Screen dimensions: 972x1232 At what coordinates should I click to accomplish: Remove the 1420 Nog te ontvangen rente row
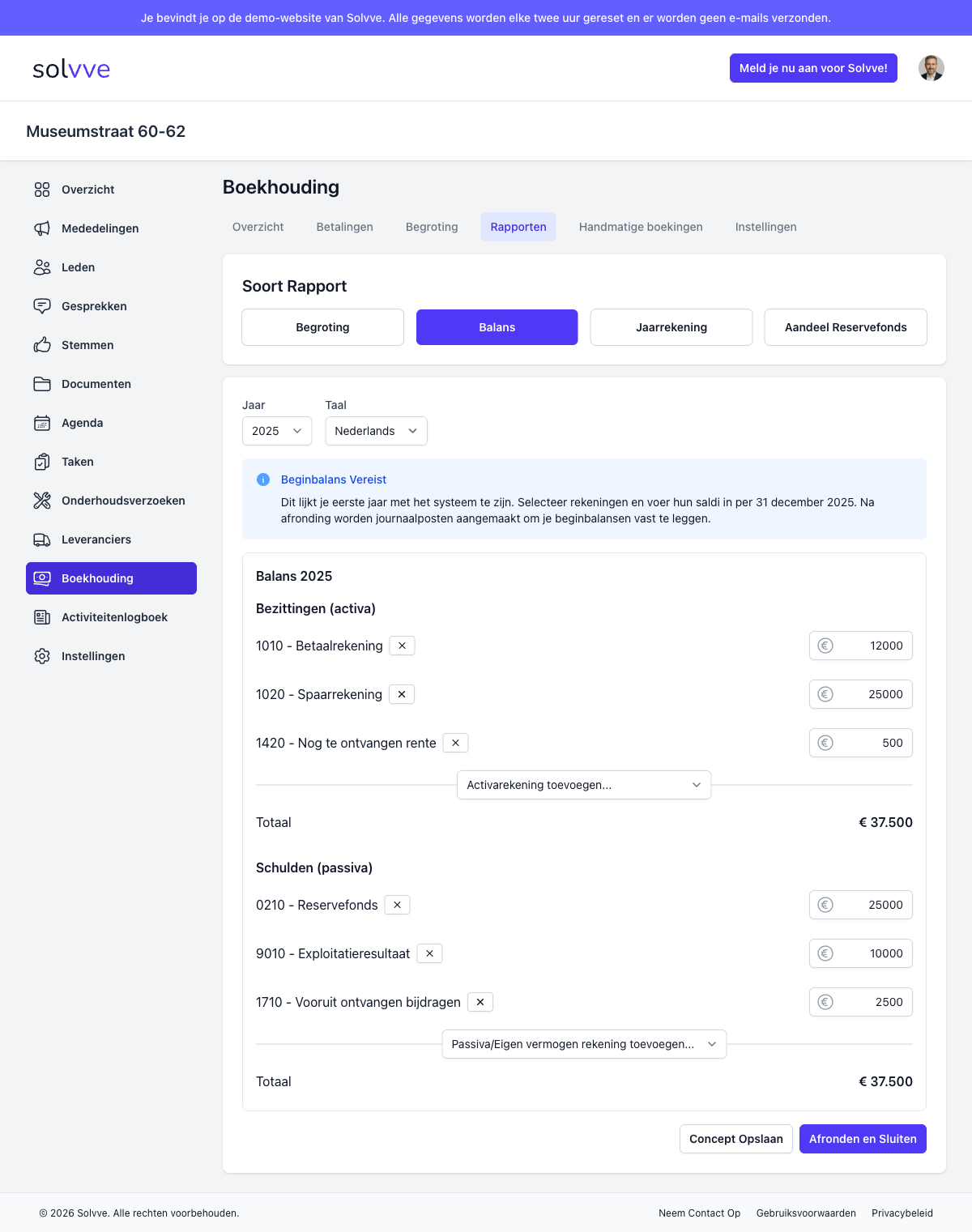pyautogui.click(x=456, y=743)
